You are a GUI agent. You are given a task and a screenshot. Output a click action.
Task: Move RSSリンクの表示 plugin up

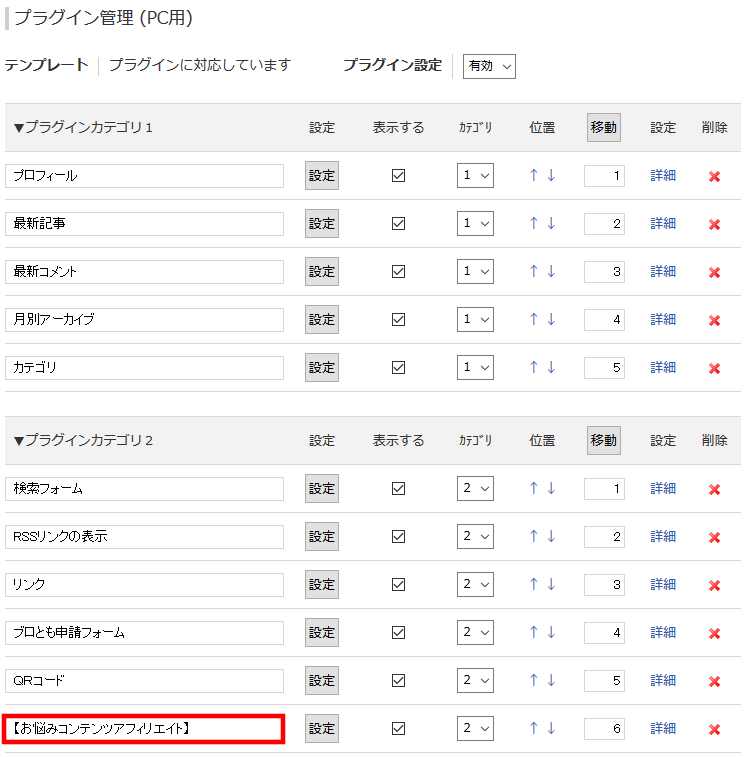[533, 536]
